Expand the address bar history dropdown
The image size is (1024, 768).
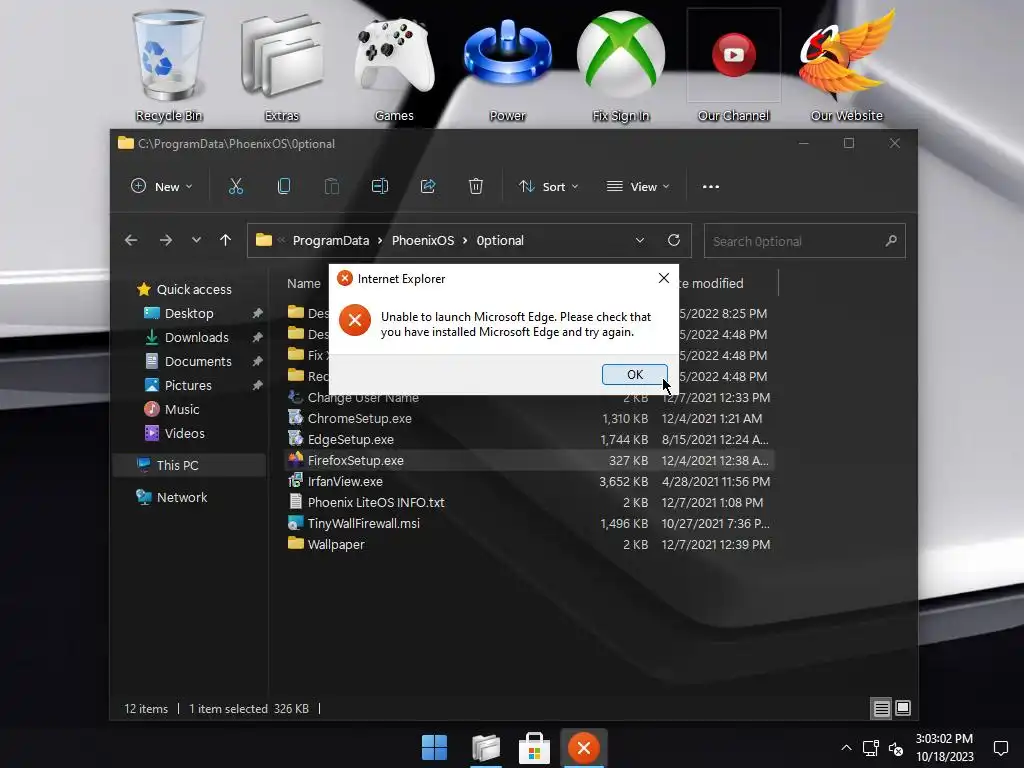coord(640,240)
